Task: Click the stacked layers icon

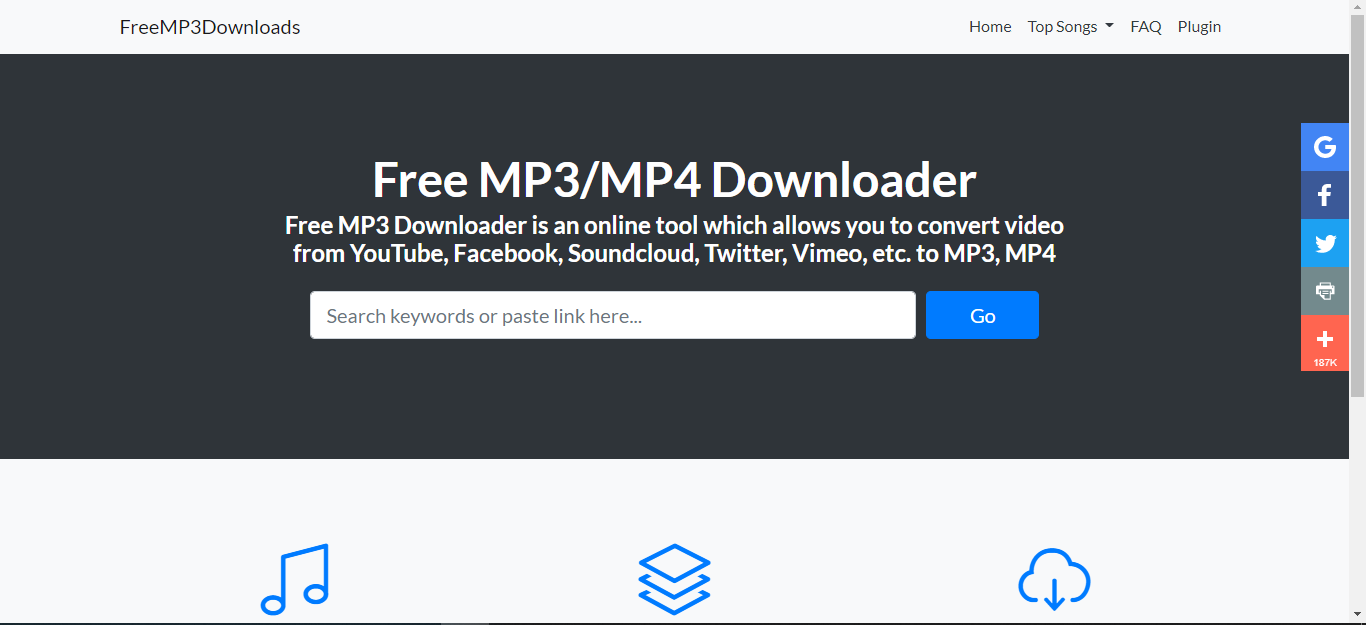Action: pyautogui.click(x=674, y=579)
